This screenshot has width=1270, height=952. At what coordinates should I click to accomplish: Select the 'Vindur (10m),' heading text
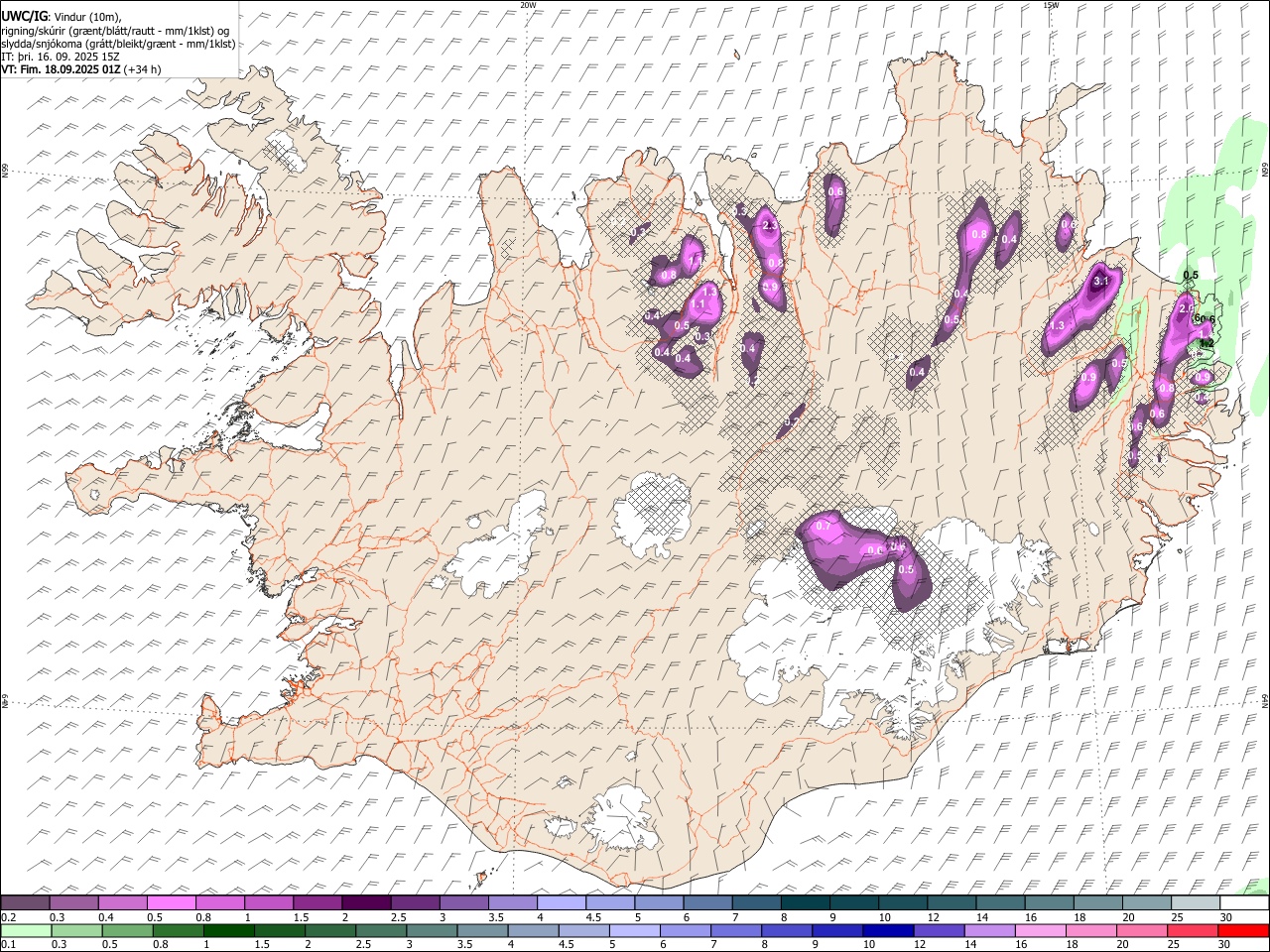(86, 17)
